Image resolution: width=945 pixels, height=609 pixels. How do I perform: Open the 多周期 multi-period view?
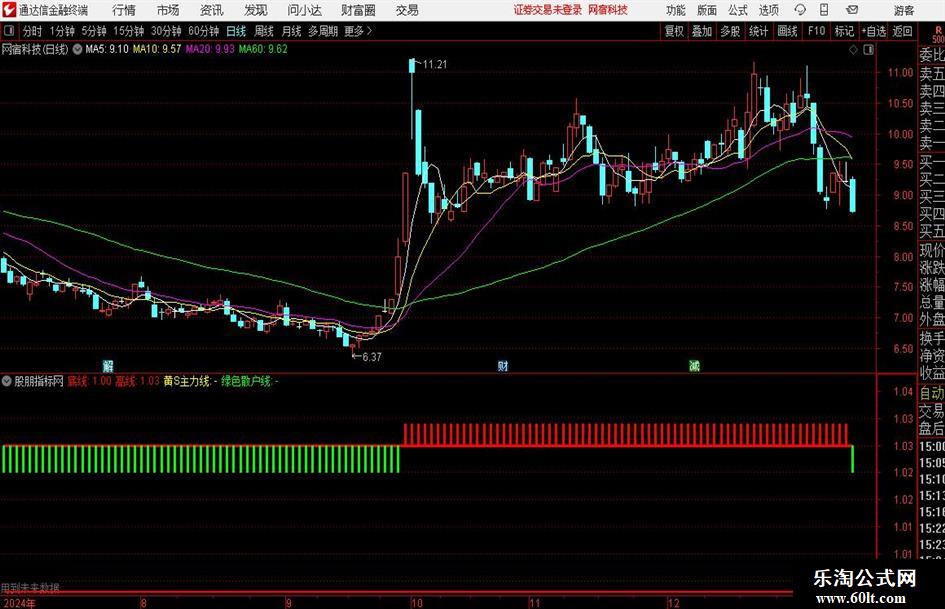pyautogui.click(x=323, y=31)
